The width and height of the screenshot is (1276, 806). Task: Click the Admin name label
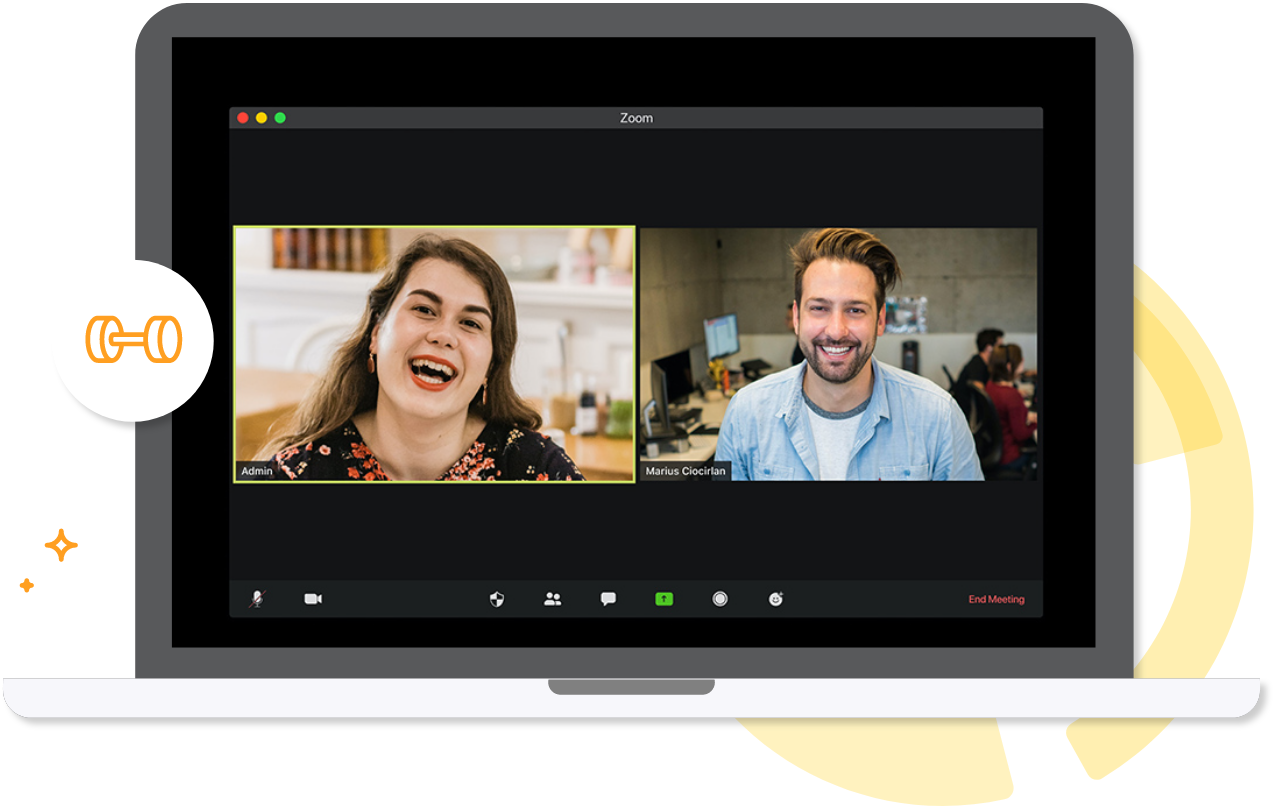[x=257, y=471]
